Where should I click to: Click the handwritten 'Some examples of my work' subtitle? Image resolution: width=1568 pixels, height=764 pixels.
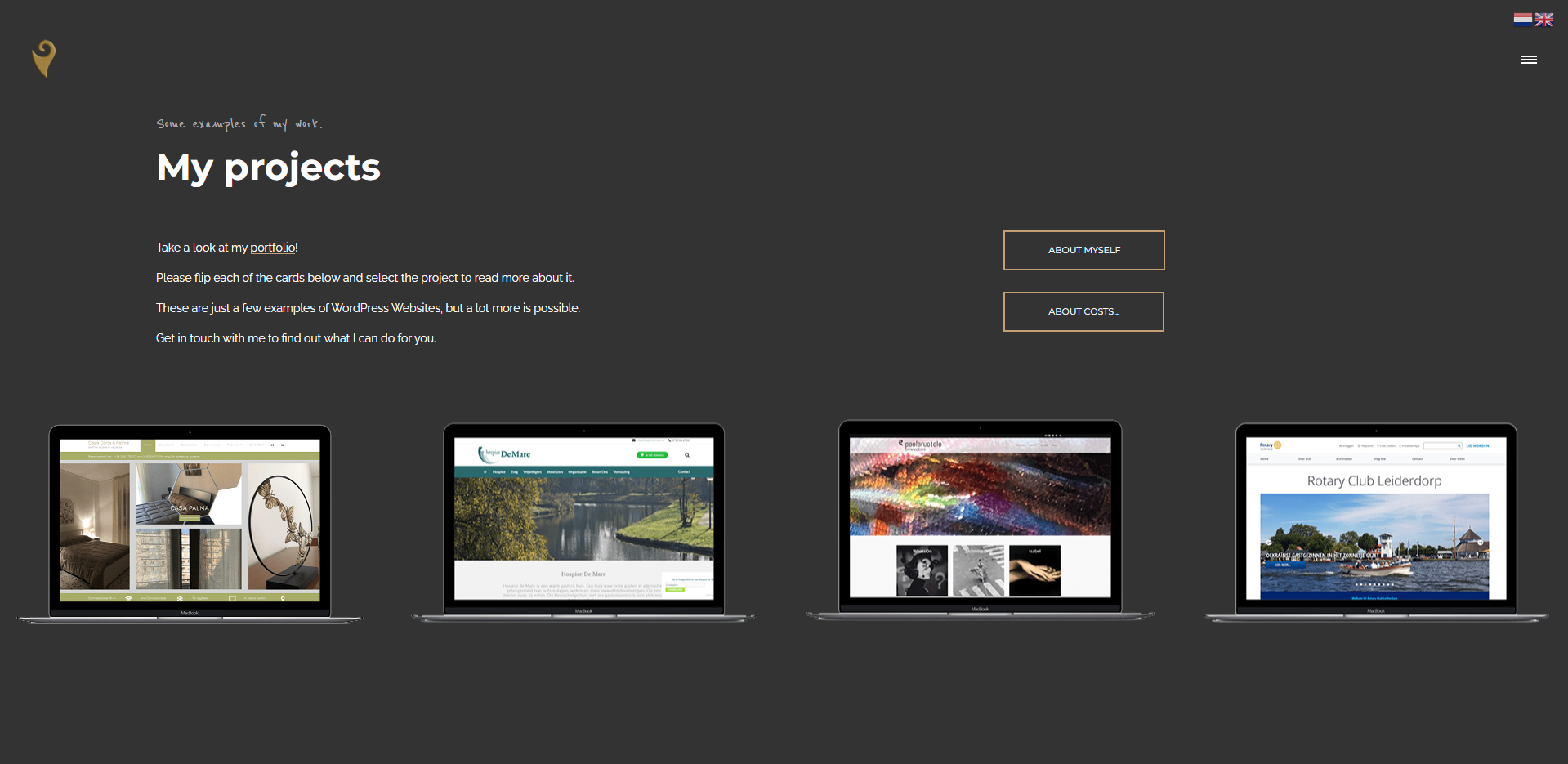coord(239,123)
